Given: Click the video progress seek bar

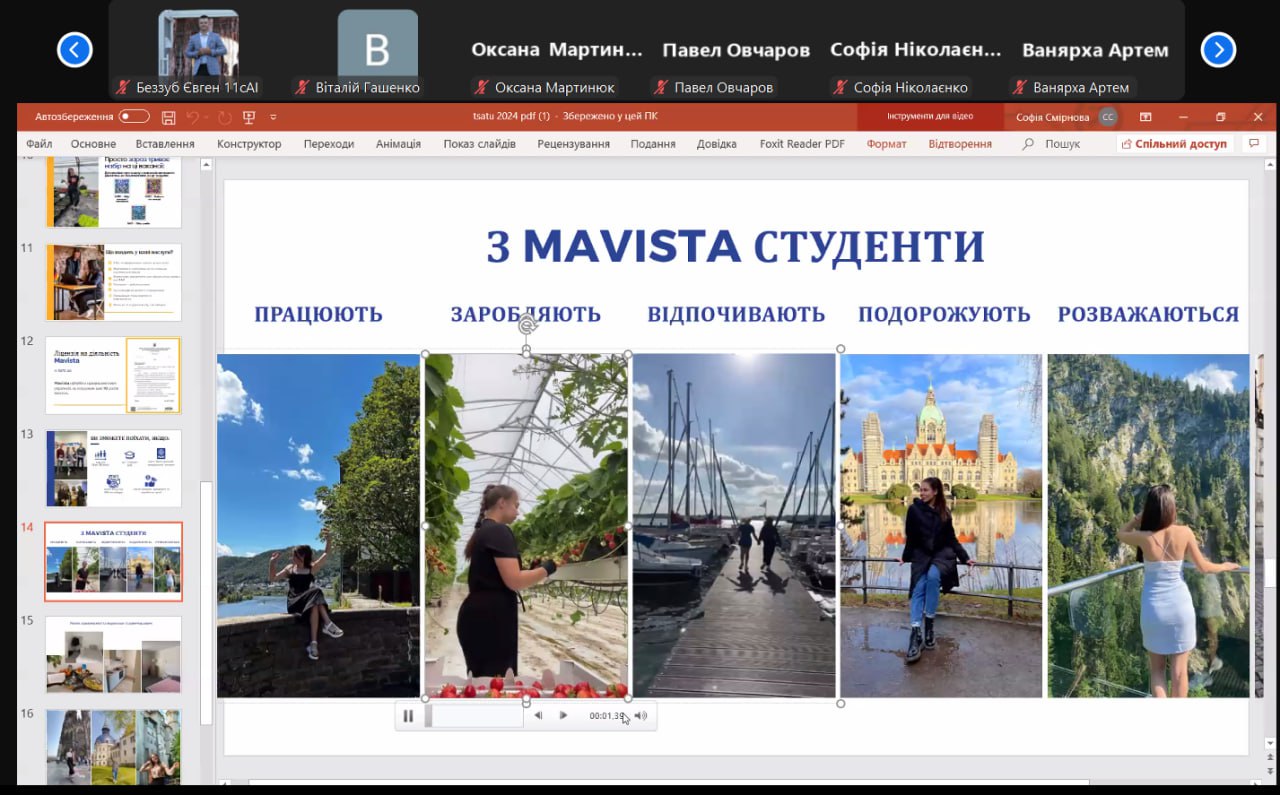Looking at the screenshot, I should (474, 716).
